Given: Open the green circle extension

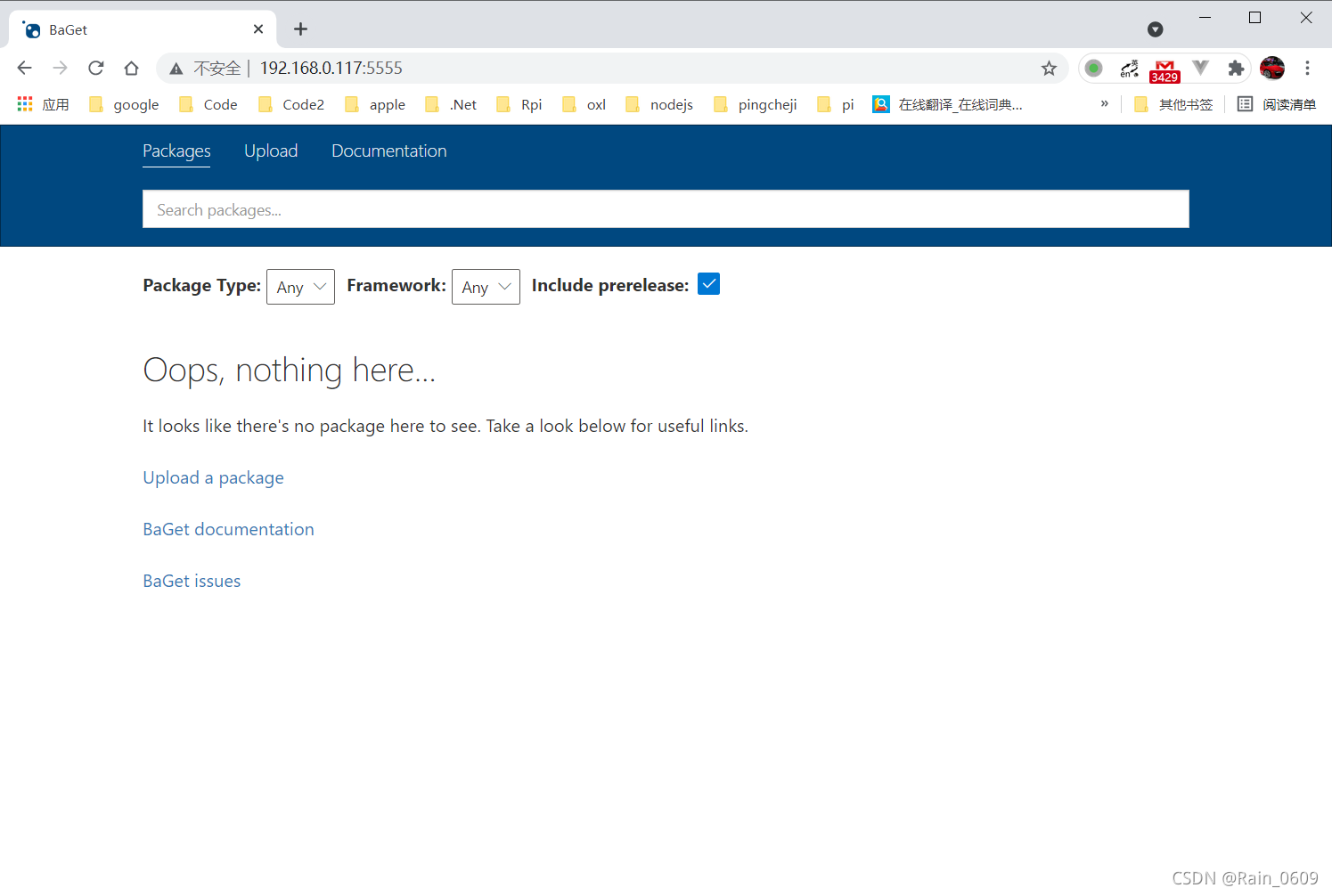Looking at the screenshot, I should (1093, 68).
